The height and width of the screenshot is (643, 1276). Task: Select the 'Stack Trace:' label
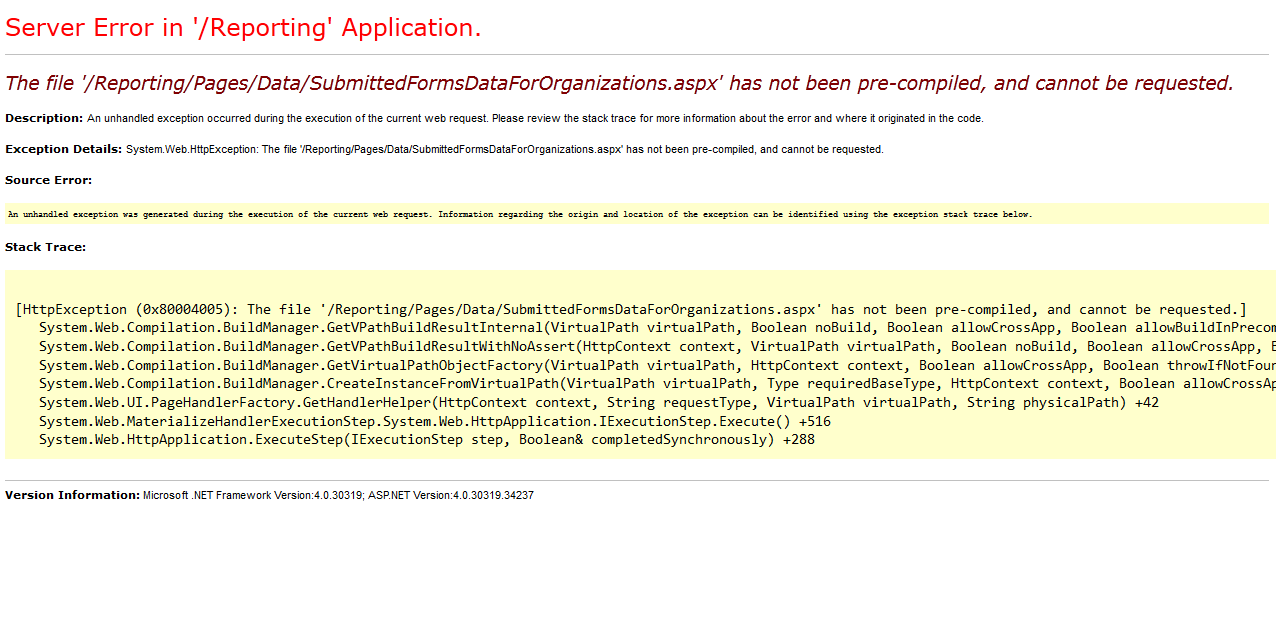pyautogui.click(x=45, y=247)
